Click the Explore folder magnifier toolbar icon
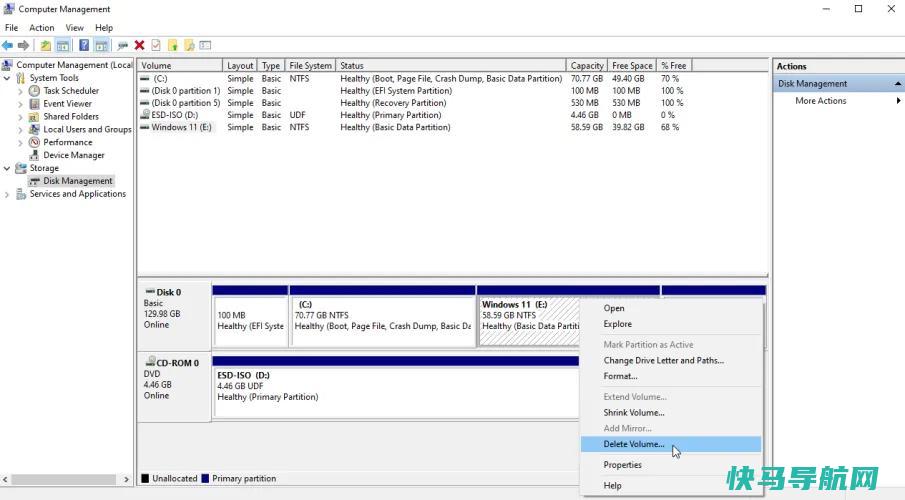Viewport: 905px width, 500px height. 189,45
